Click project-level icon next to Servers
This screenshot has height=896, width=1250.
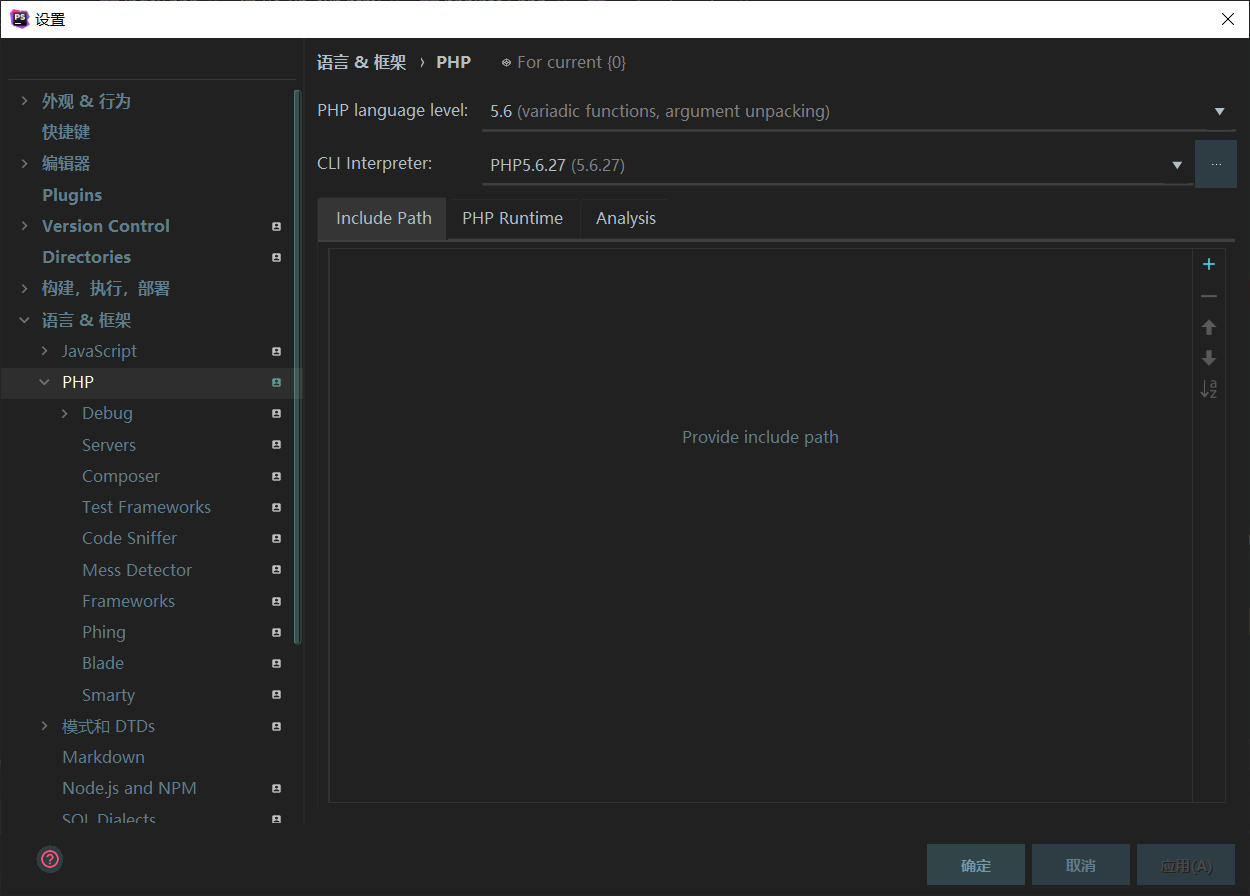[276, 445]
